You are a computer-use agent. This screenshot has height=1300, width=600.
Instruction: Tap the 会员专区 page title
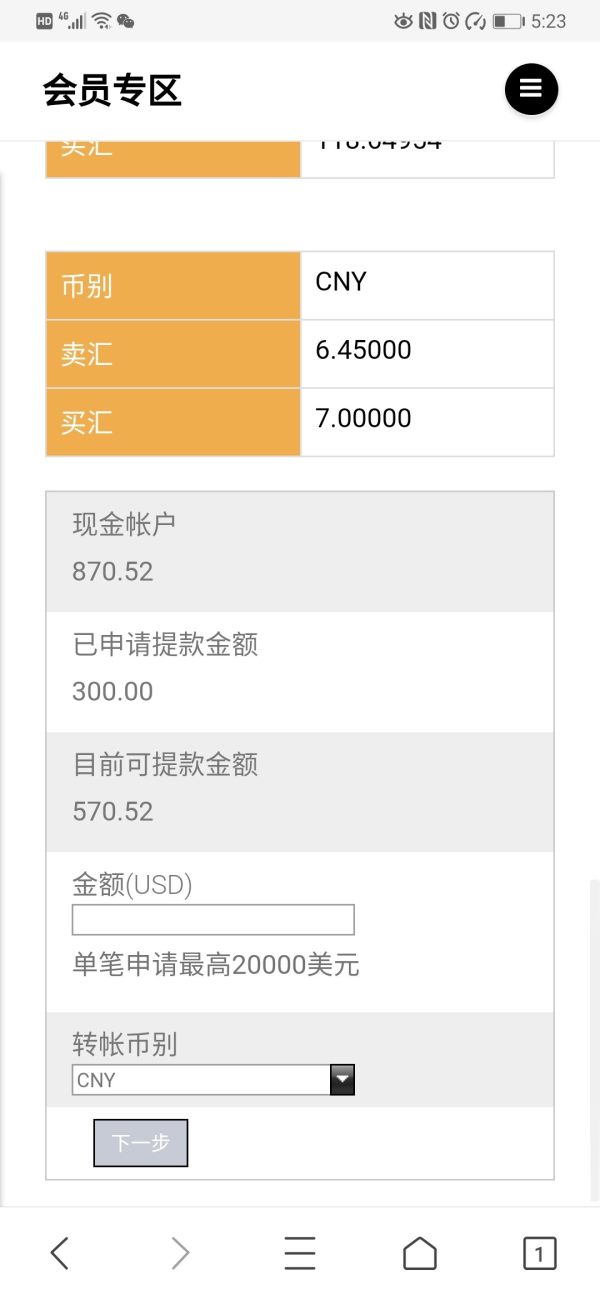point(112,90)
